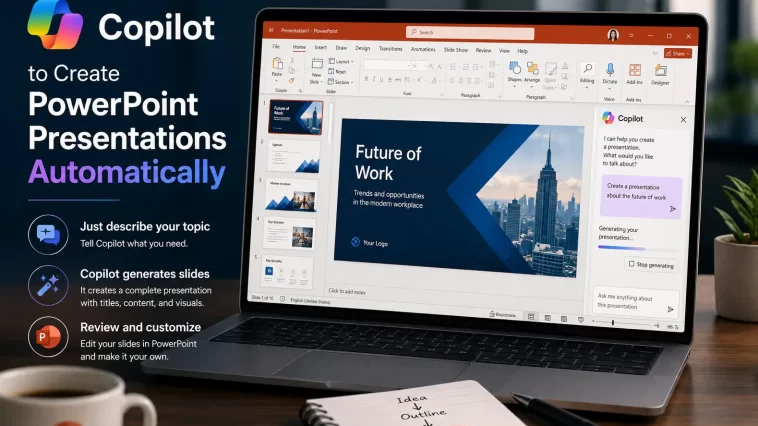Viewport: 758px width, 426px height.
Task: Open the File tab
Action: [276, 46]
